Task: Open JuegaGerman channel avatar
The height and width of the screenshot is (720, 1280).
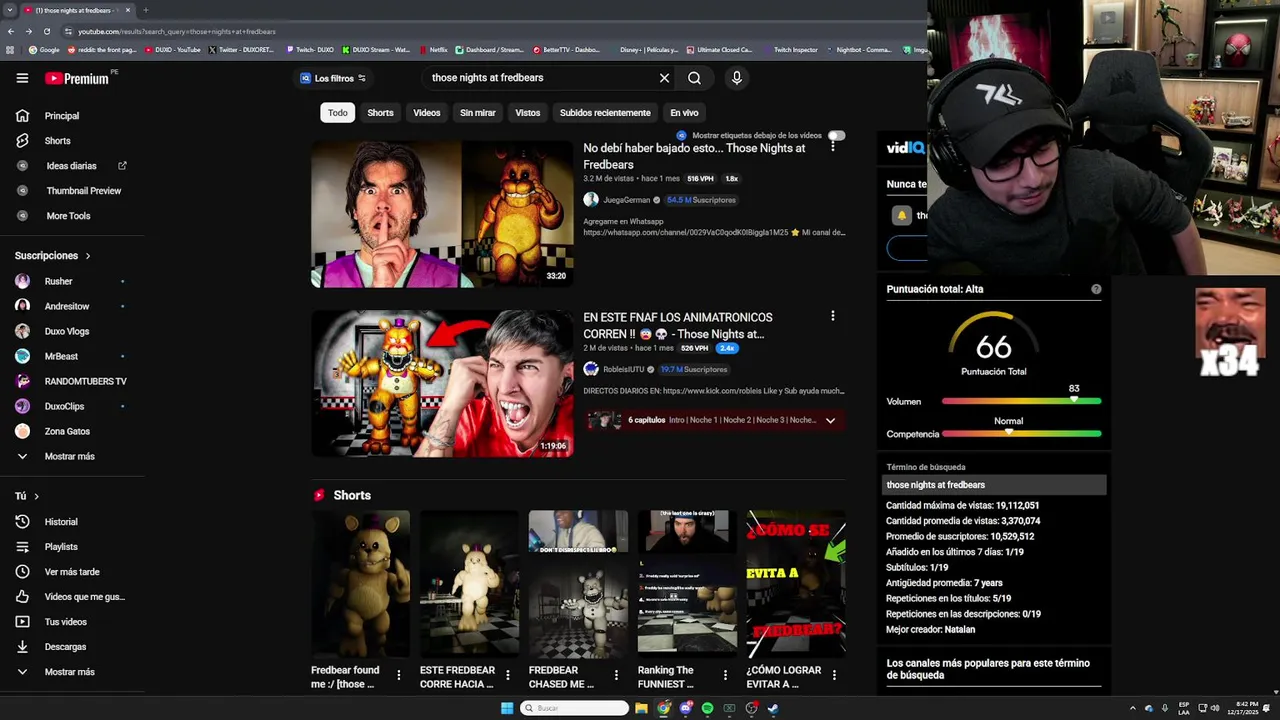Action: pyautogui.click(x=591, y=200)
